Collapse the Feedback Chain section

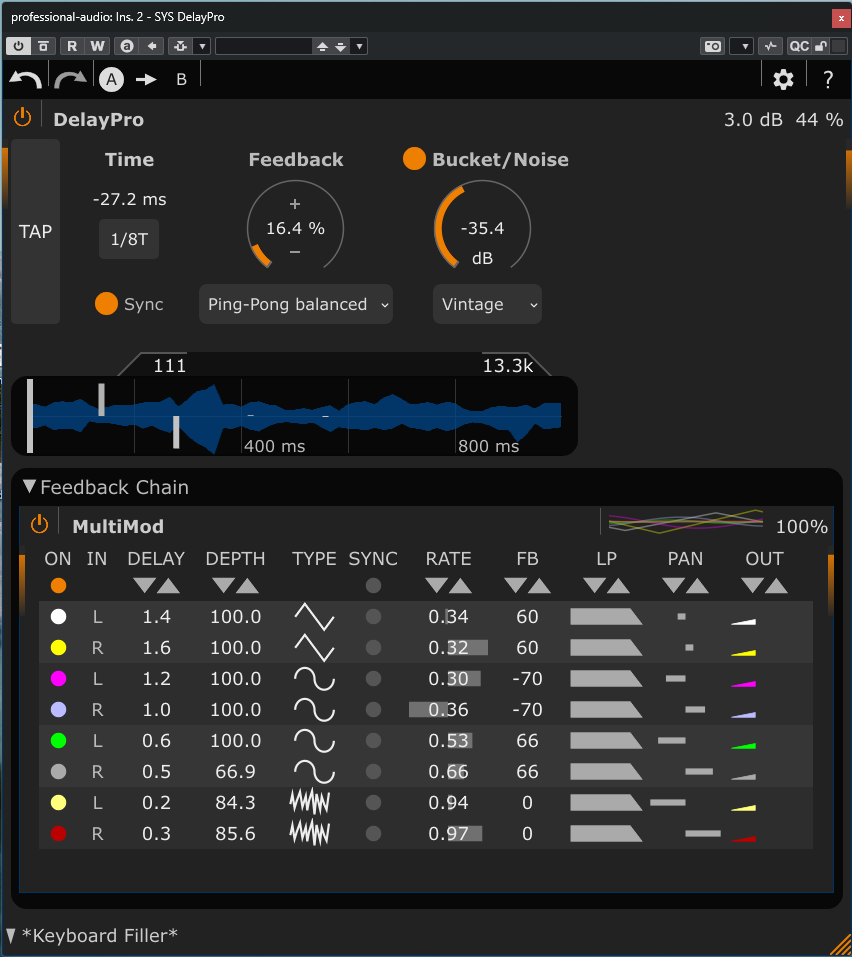(30, 487)
